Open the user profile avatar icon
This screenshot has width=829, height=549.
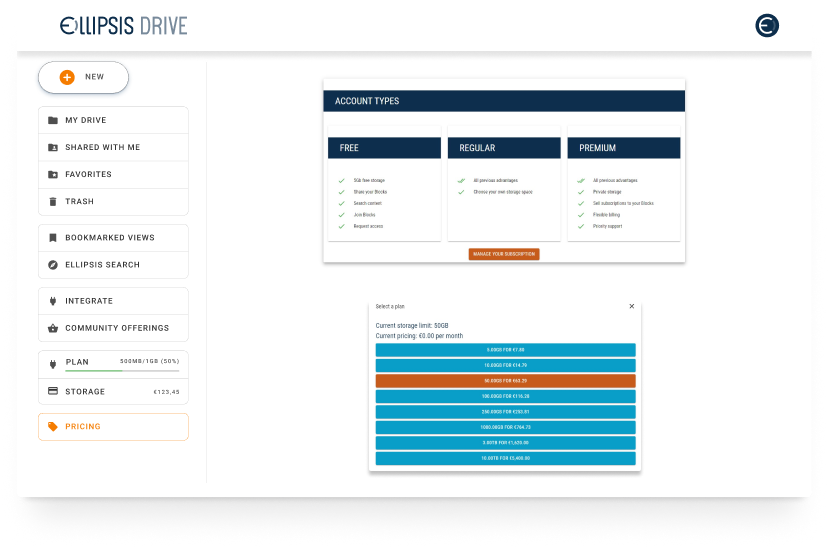click(767, 25)
